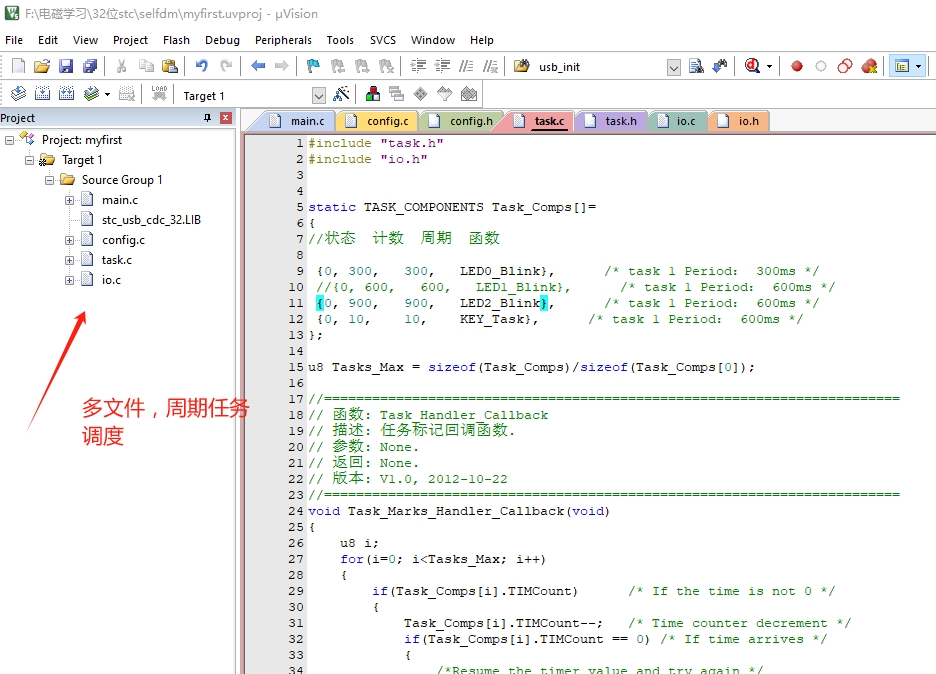Select task.c in the project tree

116,260
